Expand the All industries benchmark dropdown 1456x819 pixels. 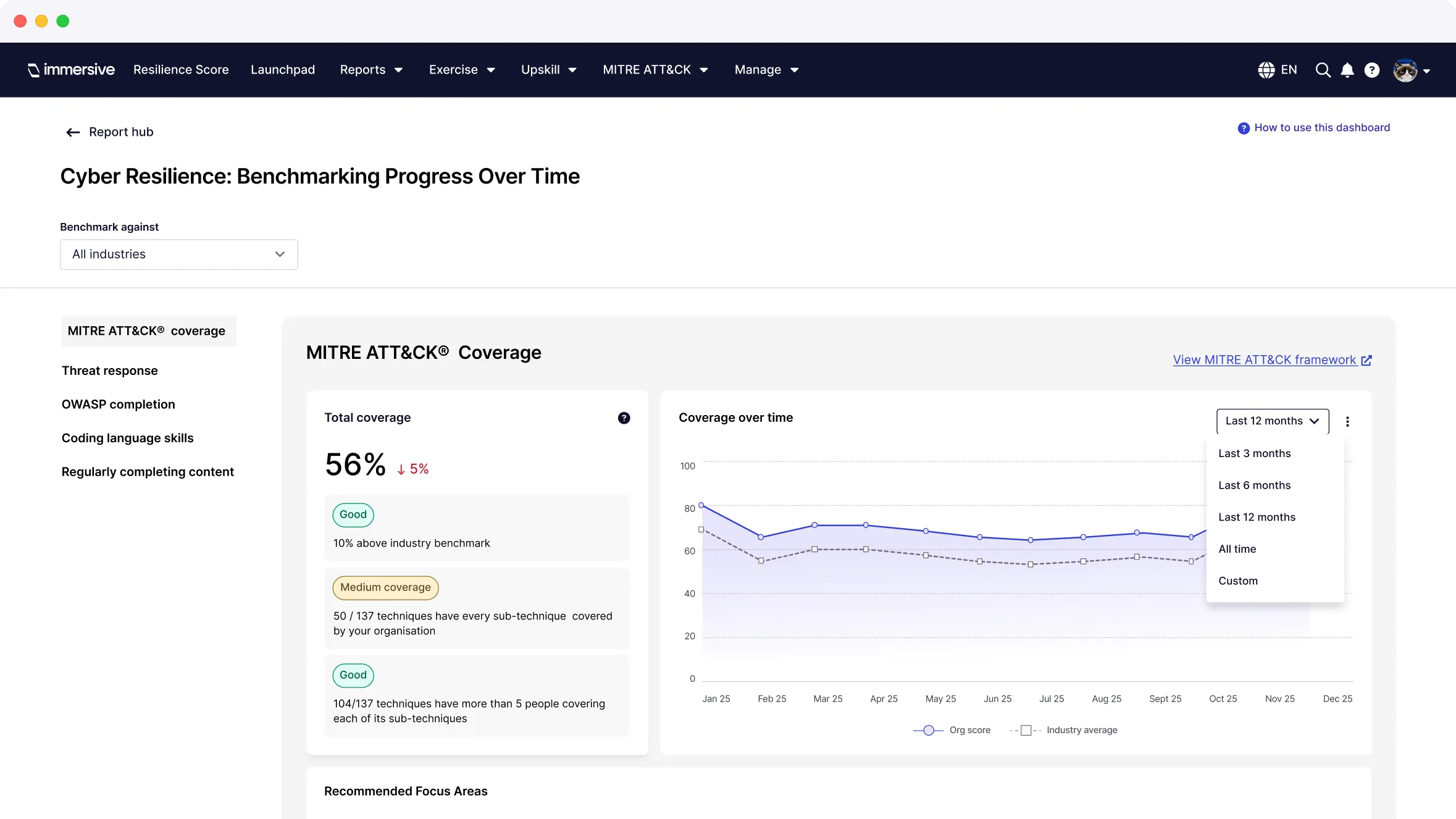[179, 254]
